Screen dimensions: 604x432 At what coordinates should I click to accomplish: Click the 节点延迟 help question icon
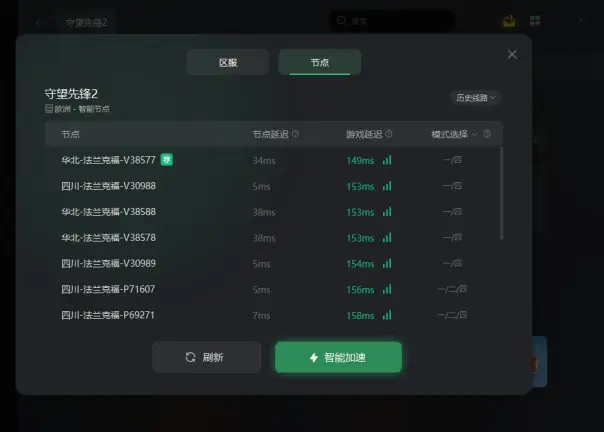coord(295,134)
